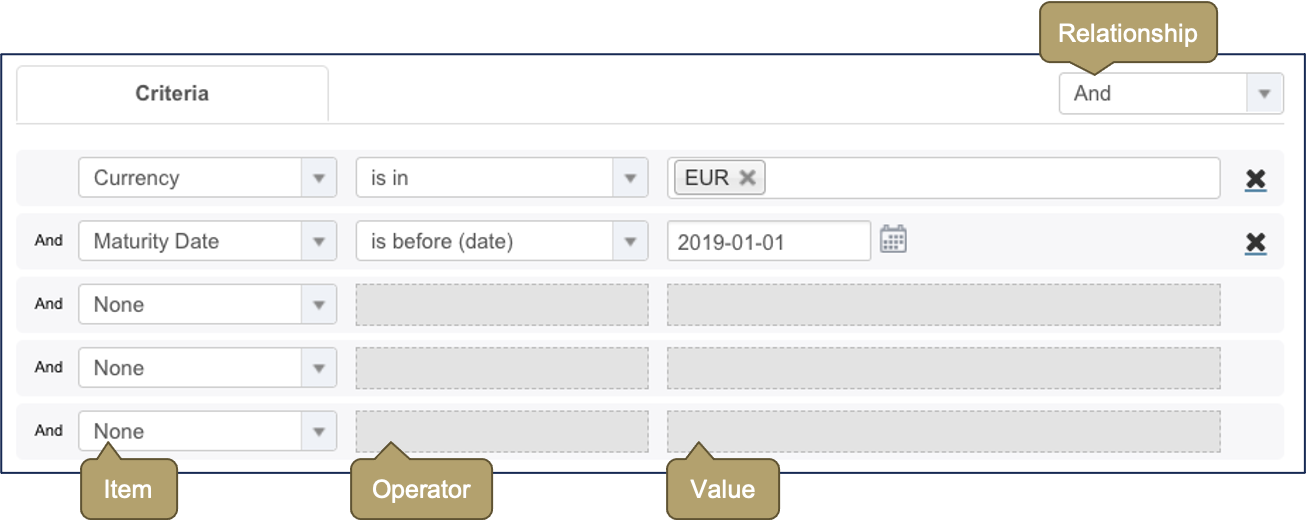Click the Operator callout label
Image resolution: width=1306 pixels, height=520 pixels.
(x=421, y=489)
